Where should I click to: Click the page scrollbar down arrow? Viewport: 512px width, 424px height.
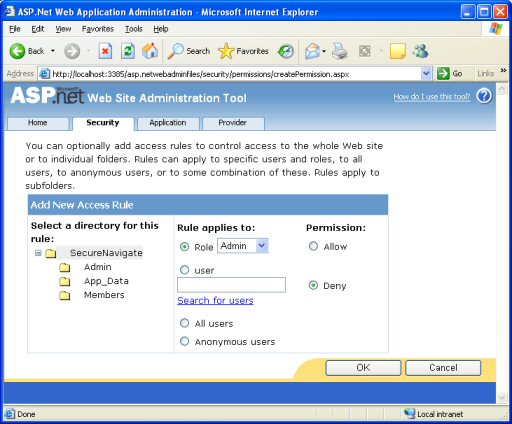[x=502, y=397]
